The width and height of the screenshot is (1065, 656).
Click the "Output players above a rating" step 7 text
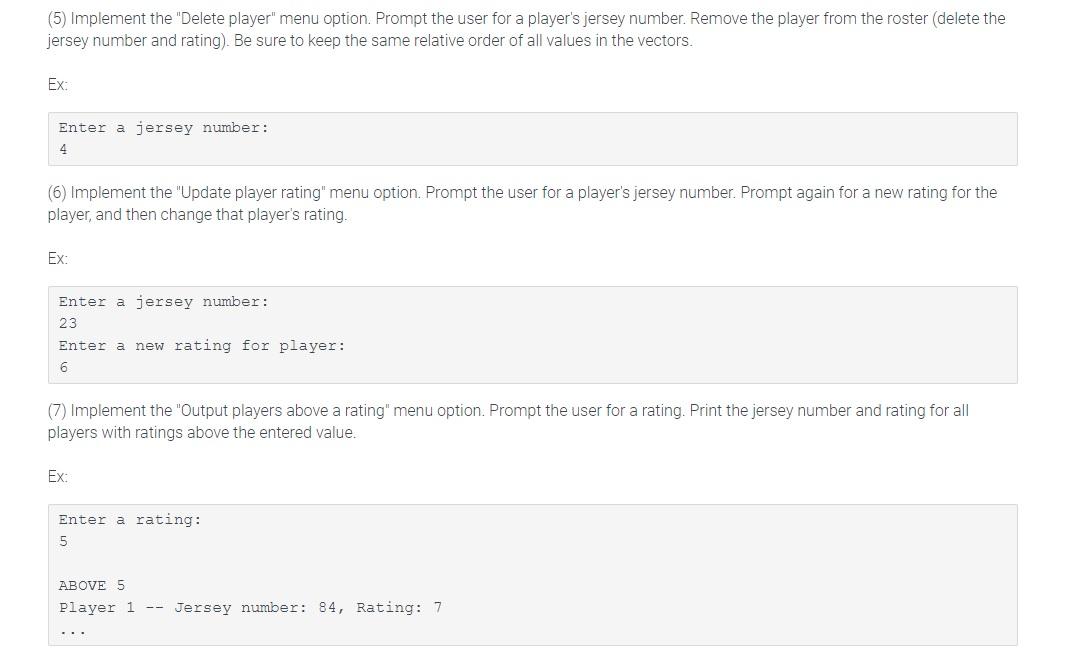(x=508, y=411)
